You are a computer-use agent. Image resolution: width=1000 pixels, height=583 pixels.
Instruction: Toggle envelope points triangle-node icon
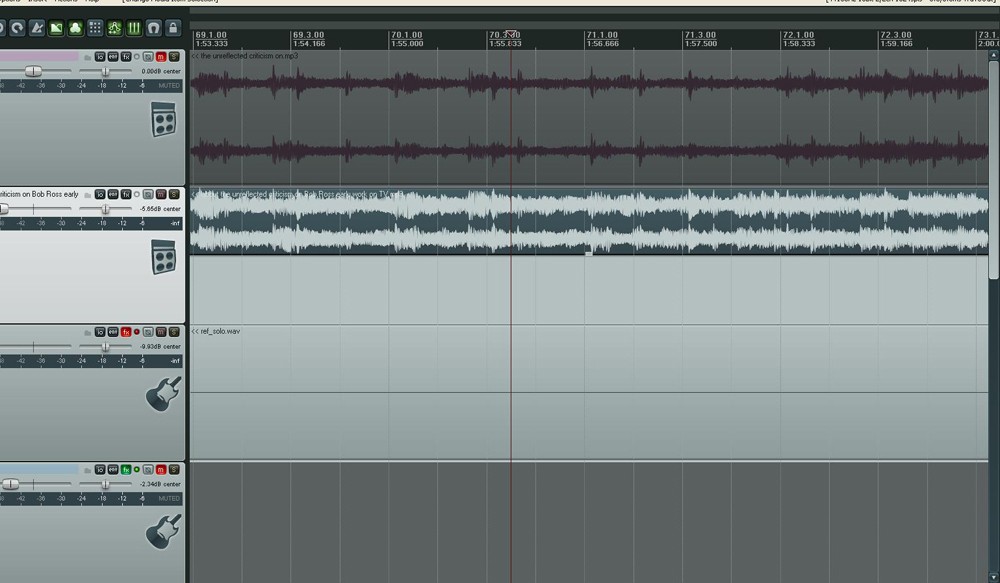pos(114,27)
